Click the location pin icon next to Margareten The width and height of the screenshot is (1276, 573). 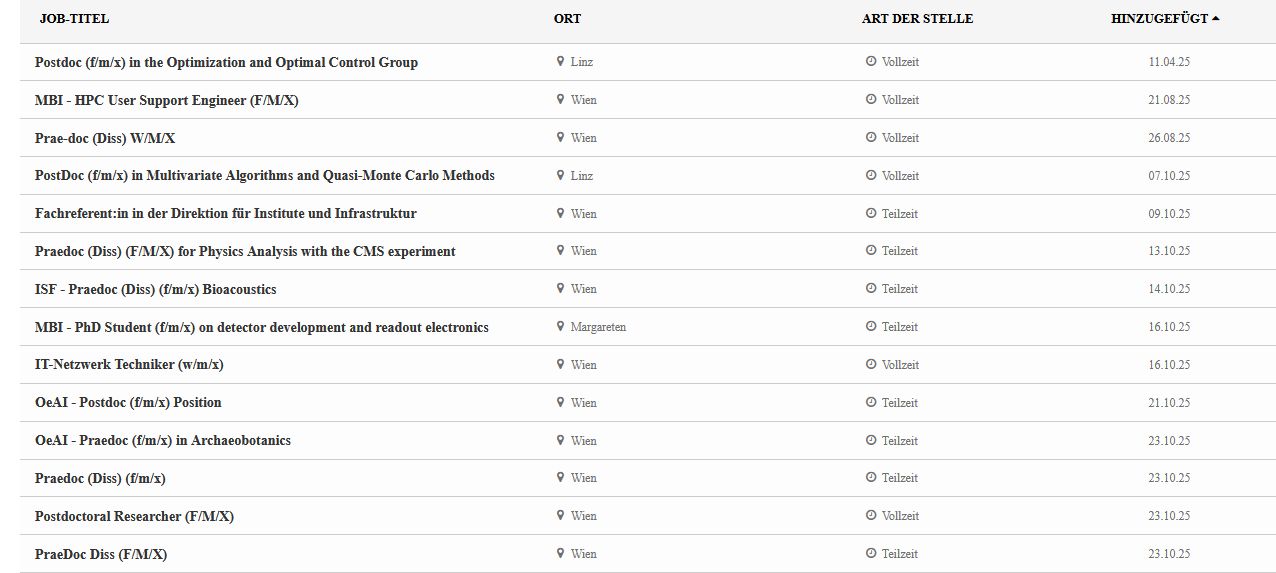click(561, 327)
